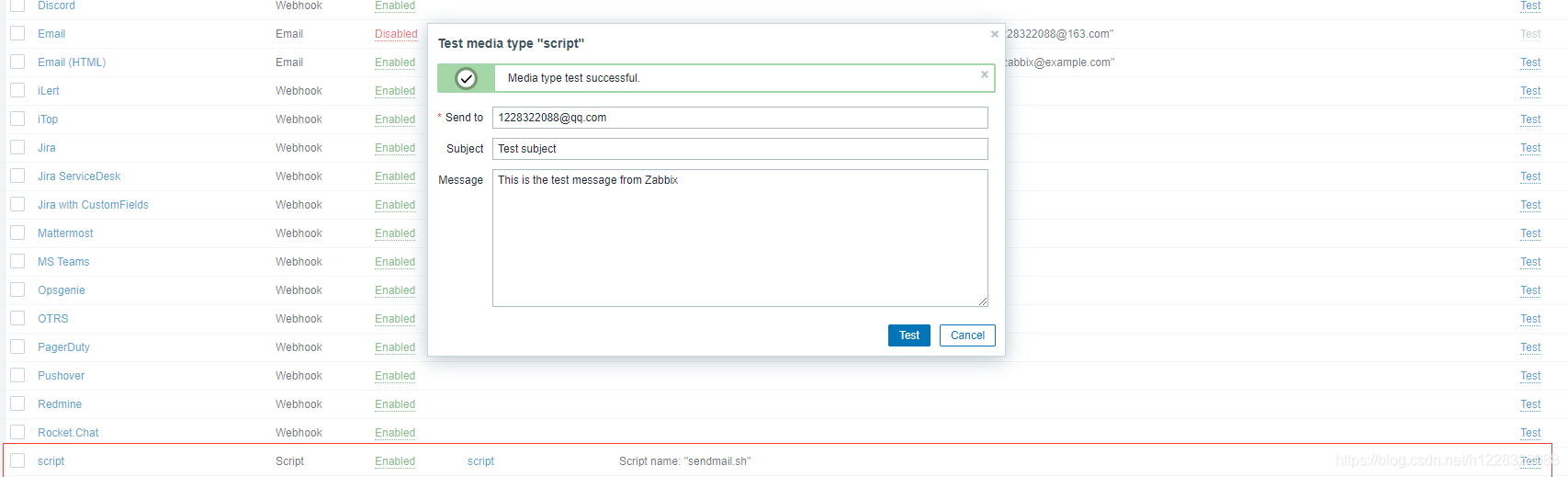Click Test link for Redmine row
The image size is (1568, 477).
tap(1530, 404)
